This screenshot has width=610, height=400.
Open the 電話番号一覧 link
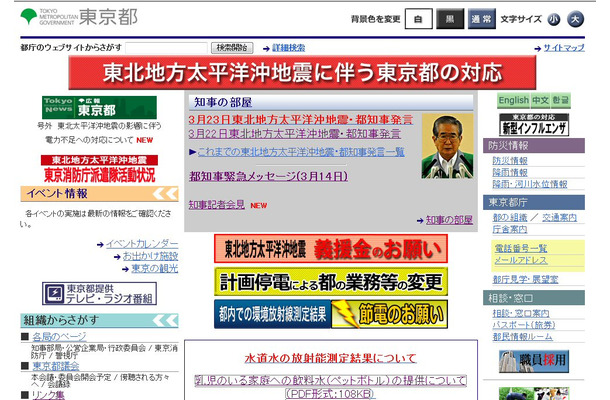coord(521,248)
